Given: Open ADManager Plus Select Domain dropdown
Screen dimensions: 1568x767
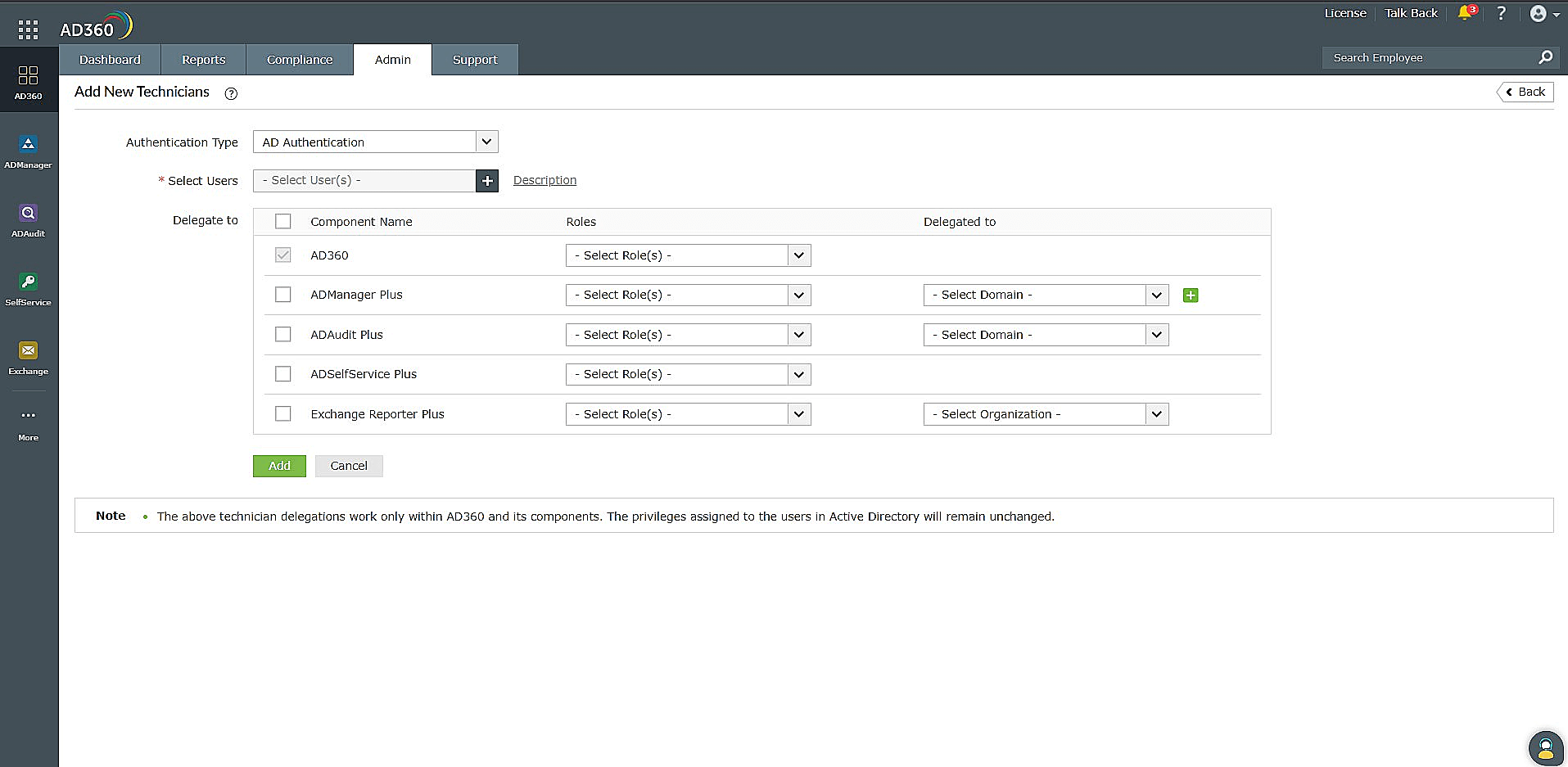Looking at the screenshot, I should click(x=1046, y=295).
